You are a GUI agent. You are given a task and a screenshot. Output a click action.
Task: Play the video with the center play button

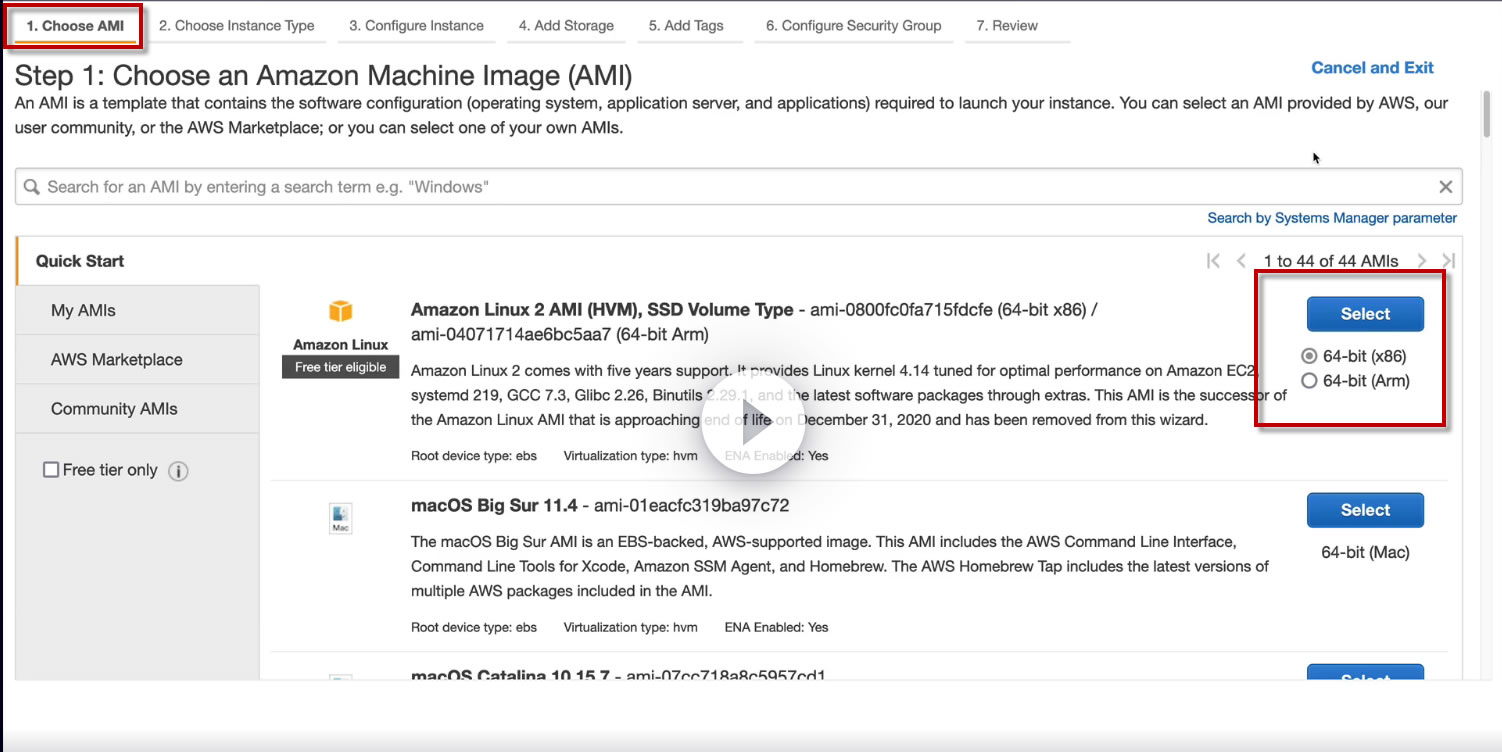pyautogui.click(x=752, y=424)
